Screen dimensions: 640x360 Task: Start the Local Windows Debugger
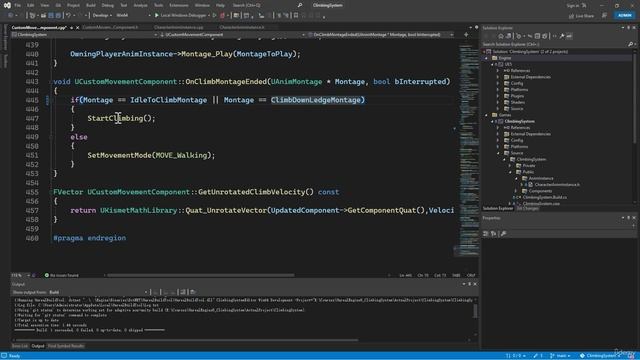(180, 16)
